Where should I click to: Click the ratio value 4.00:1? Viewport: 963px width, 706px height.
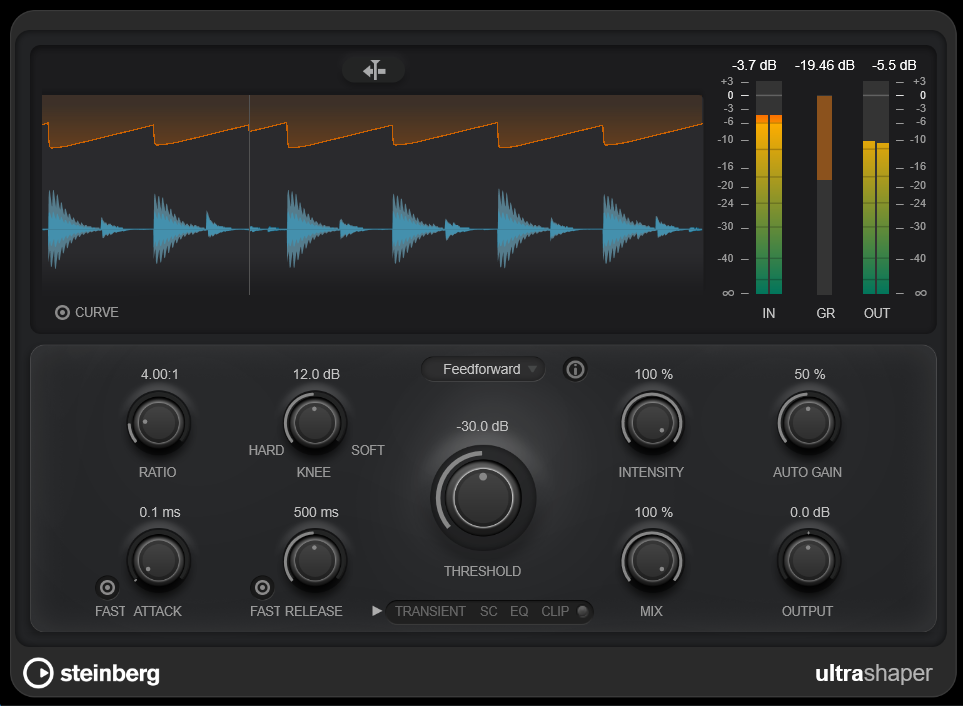[x=160, y=374]
